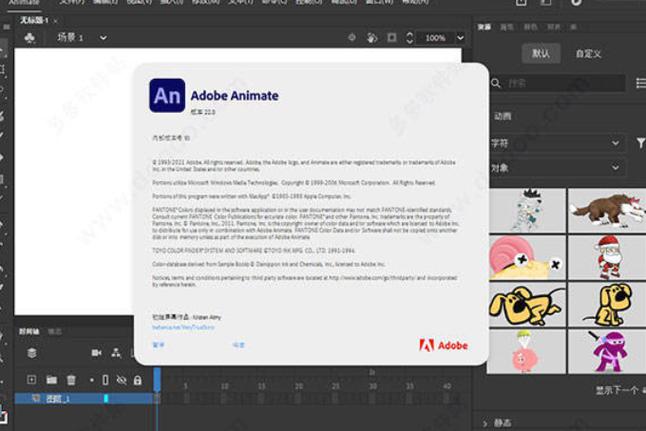The width and height of the screenshot is (646, 431).
Task: Click frame 30 on timeline ruler
Action: point(373,386)
